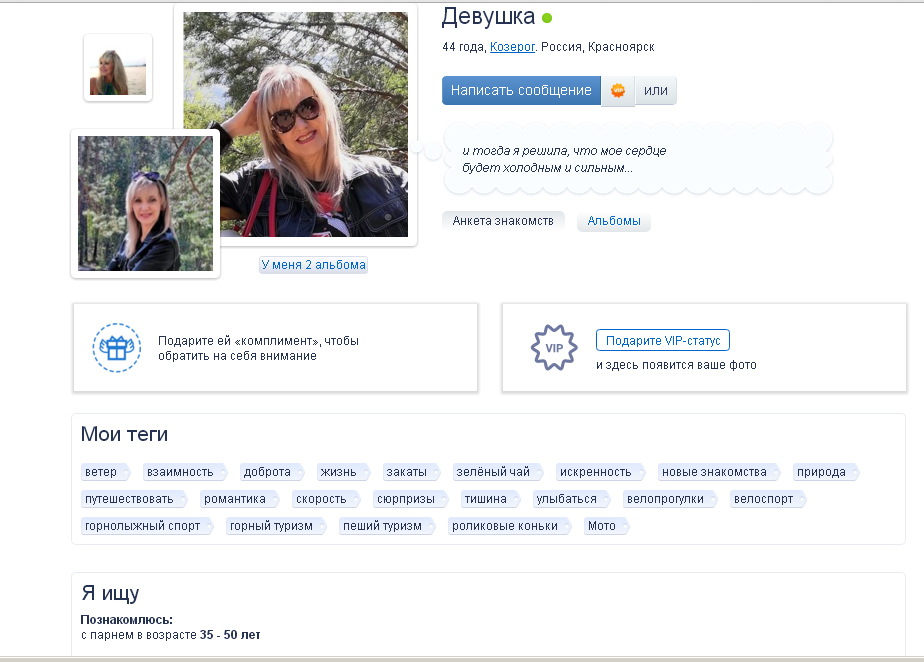This screenshot has width=924, height=662.
Task: Switch to the Альбомы tab
Action: [x=613, y=221]
